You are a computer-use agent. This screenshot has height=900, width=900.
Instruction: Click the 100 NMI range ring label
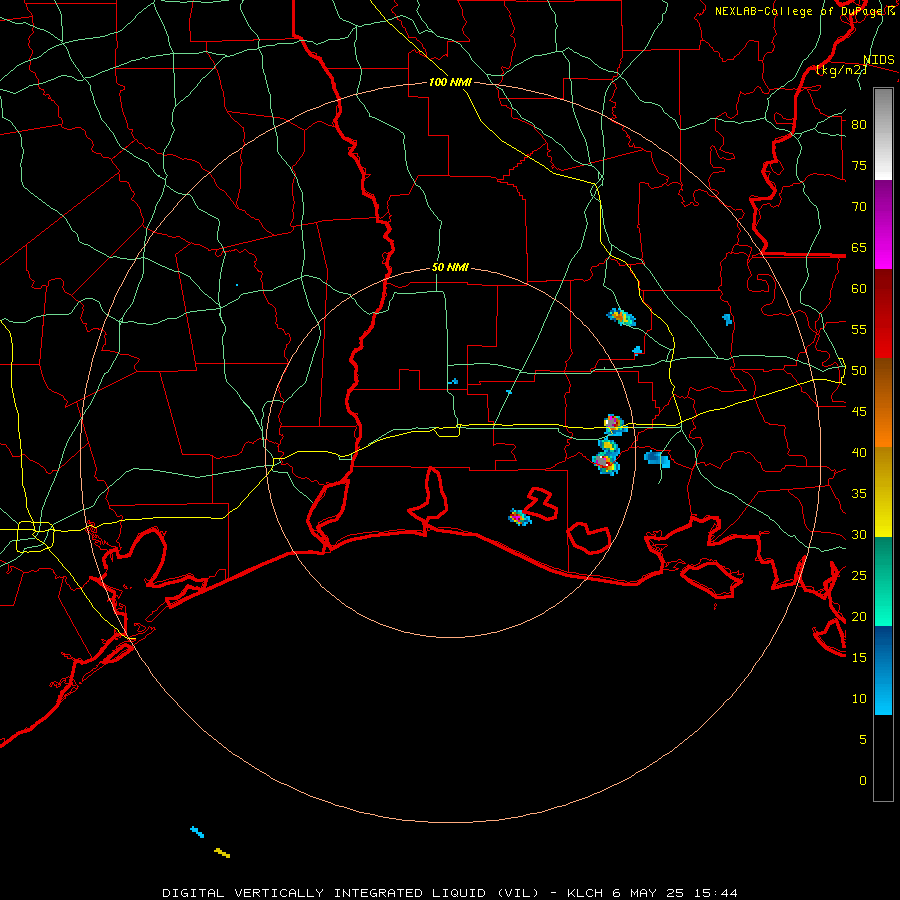click(x=450, y=83)
